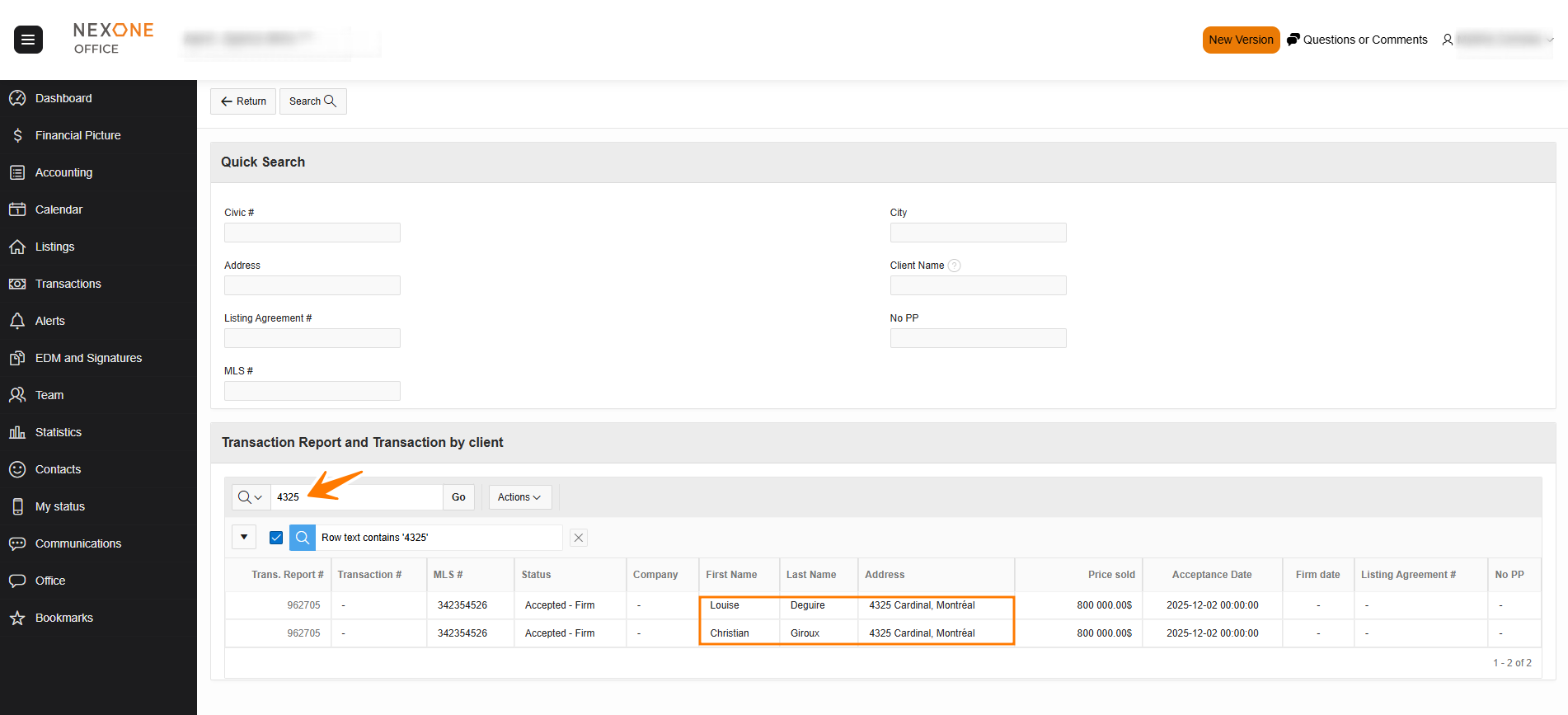Open the Dashboard gauge icon

[x=17, y=98]
